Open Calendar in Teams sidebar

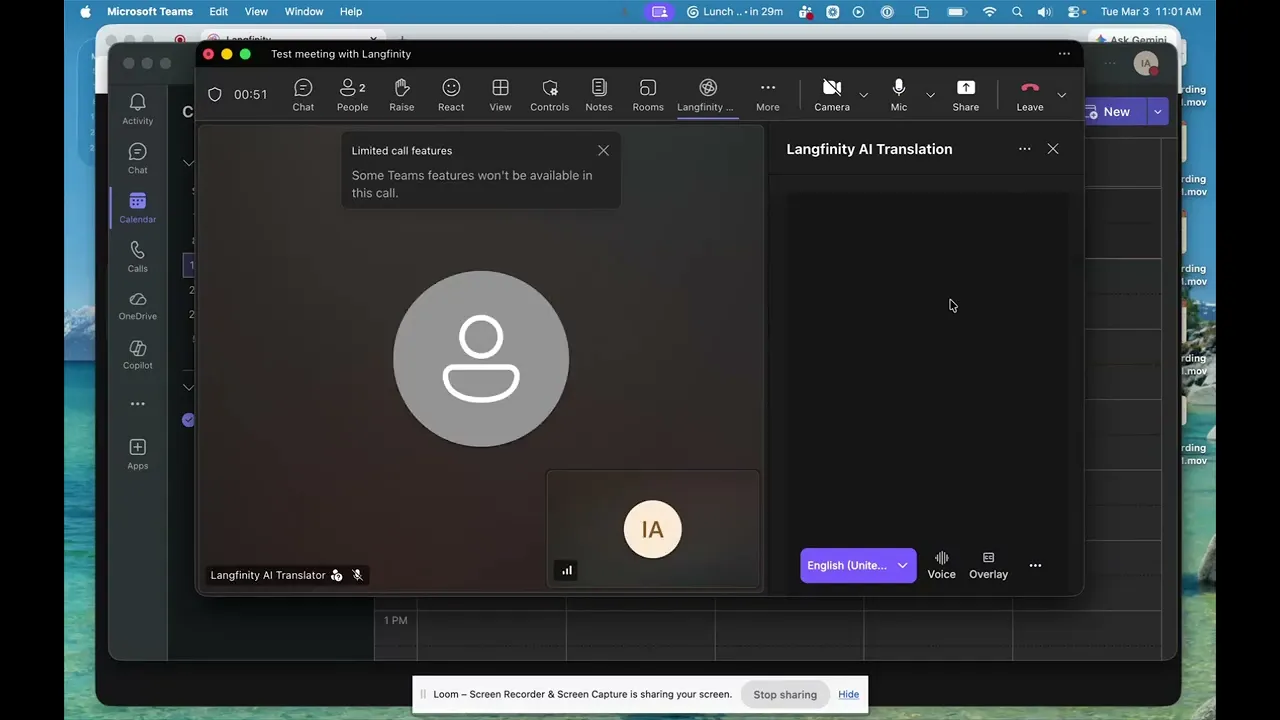[138, 208]
